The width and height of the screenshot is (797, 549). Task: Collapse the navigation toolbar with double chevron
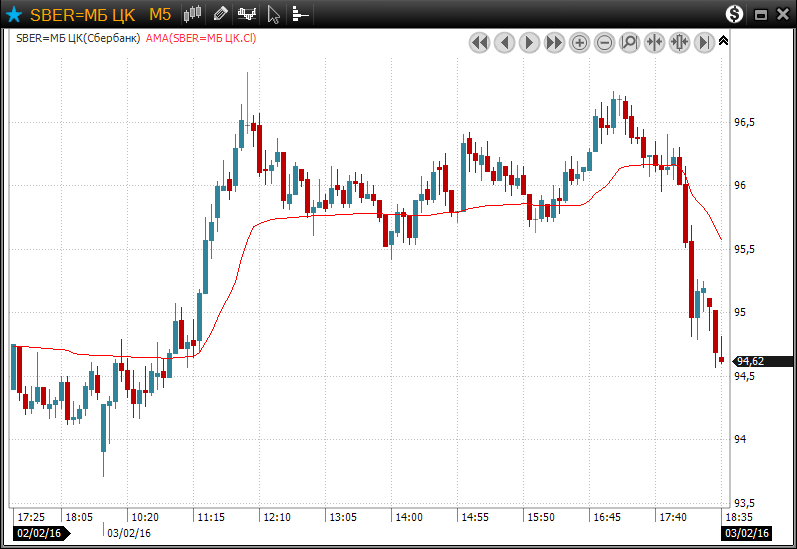click(x=724, y=41)
